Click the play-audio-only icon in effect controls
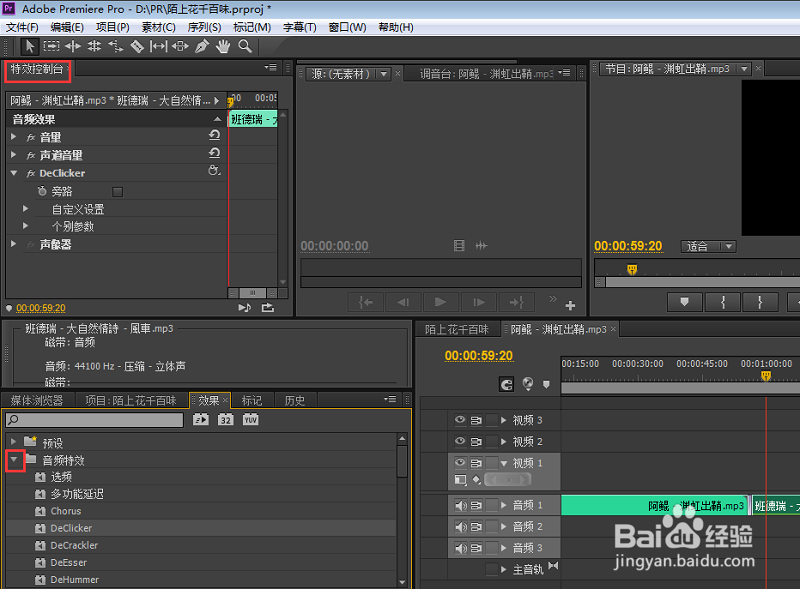The image size is (800, 589). 244,307
